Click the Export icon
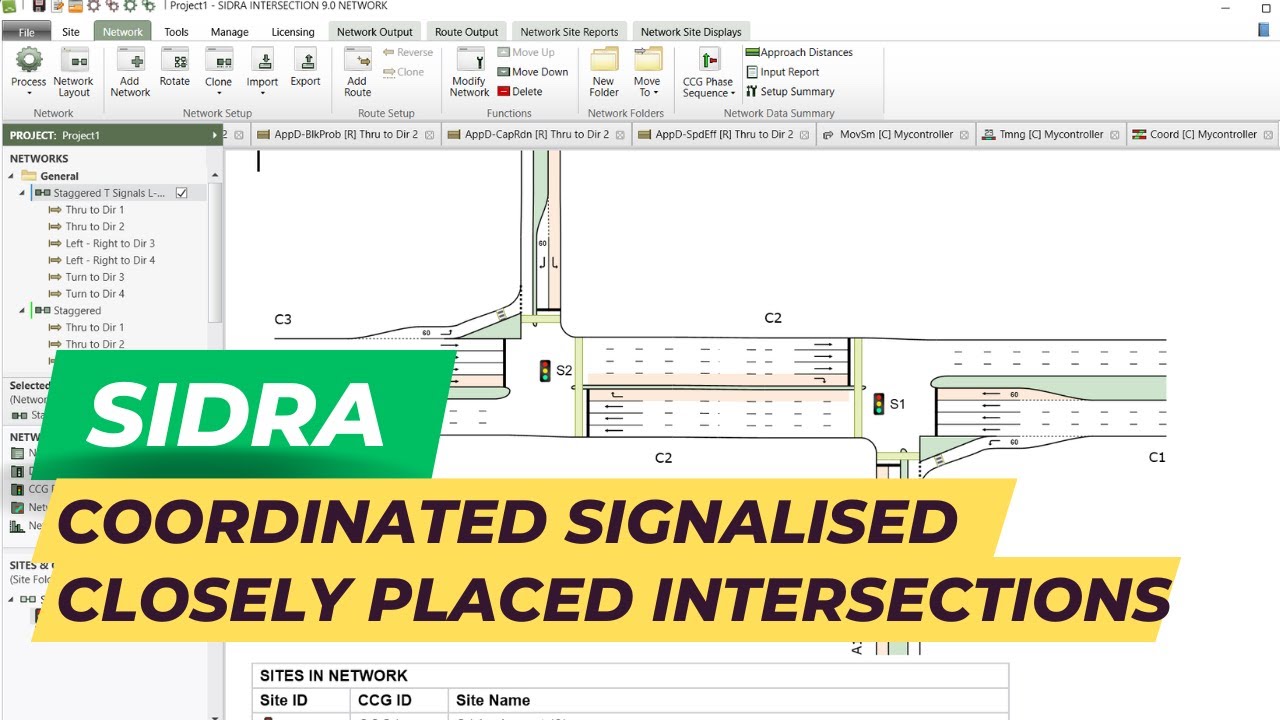The image size is (1280, 720). (305, 60)
